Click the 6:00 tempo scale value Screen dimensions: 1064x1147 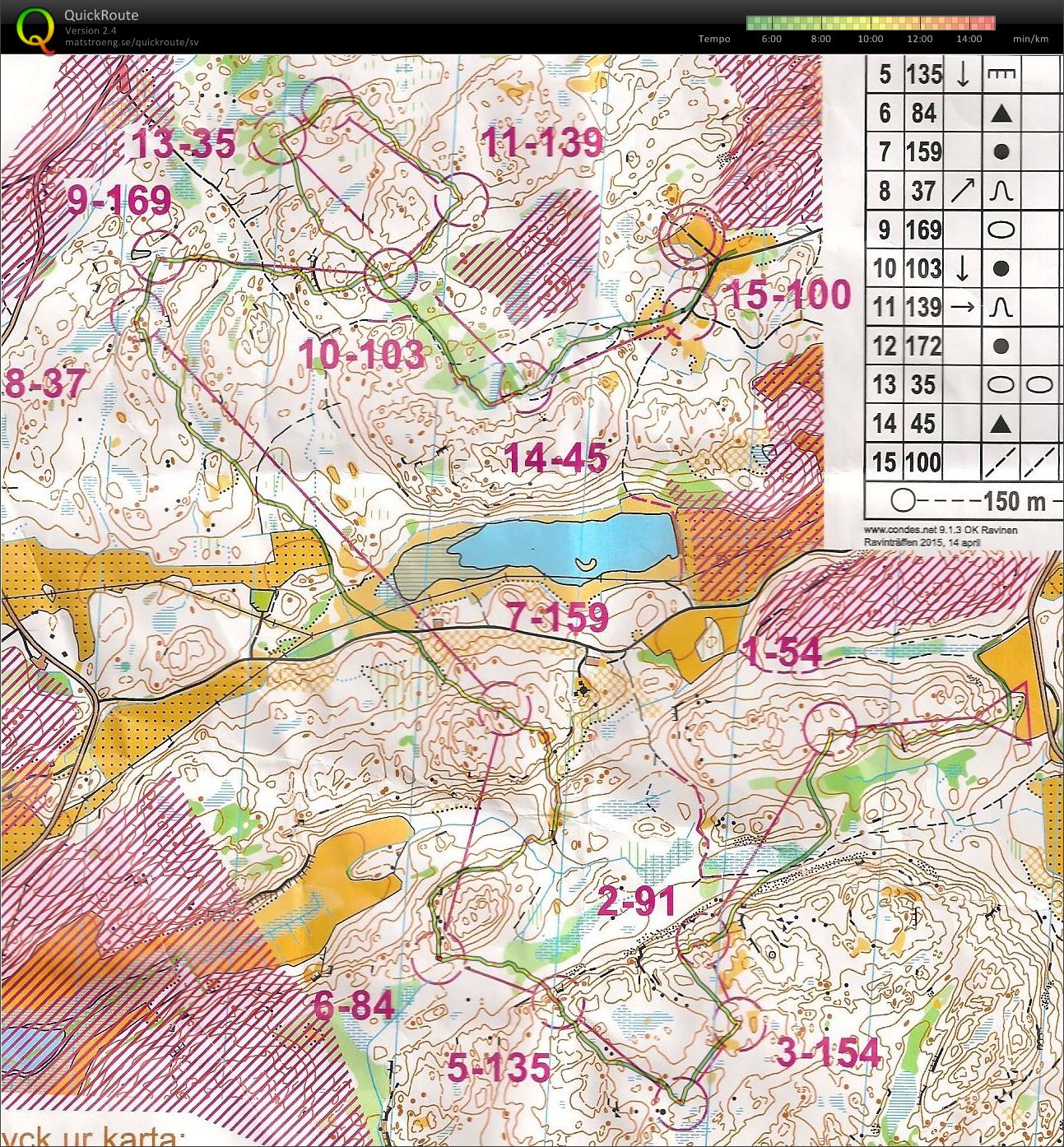[x=772, y=39]
